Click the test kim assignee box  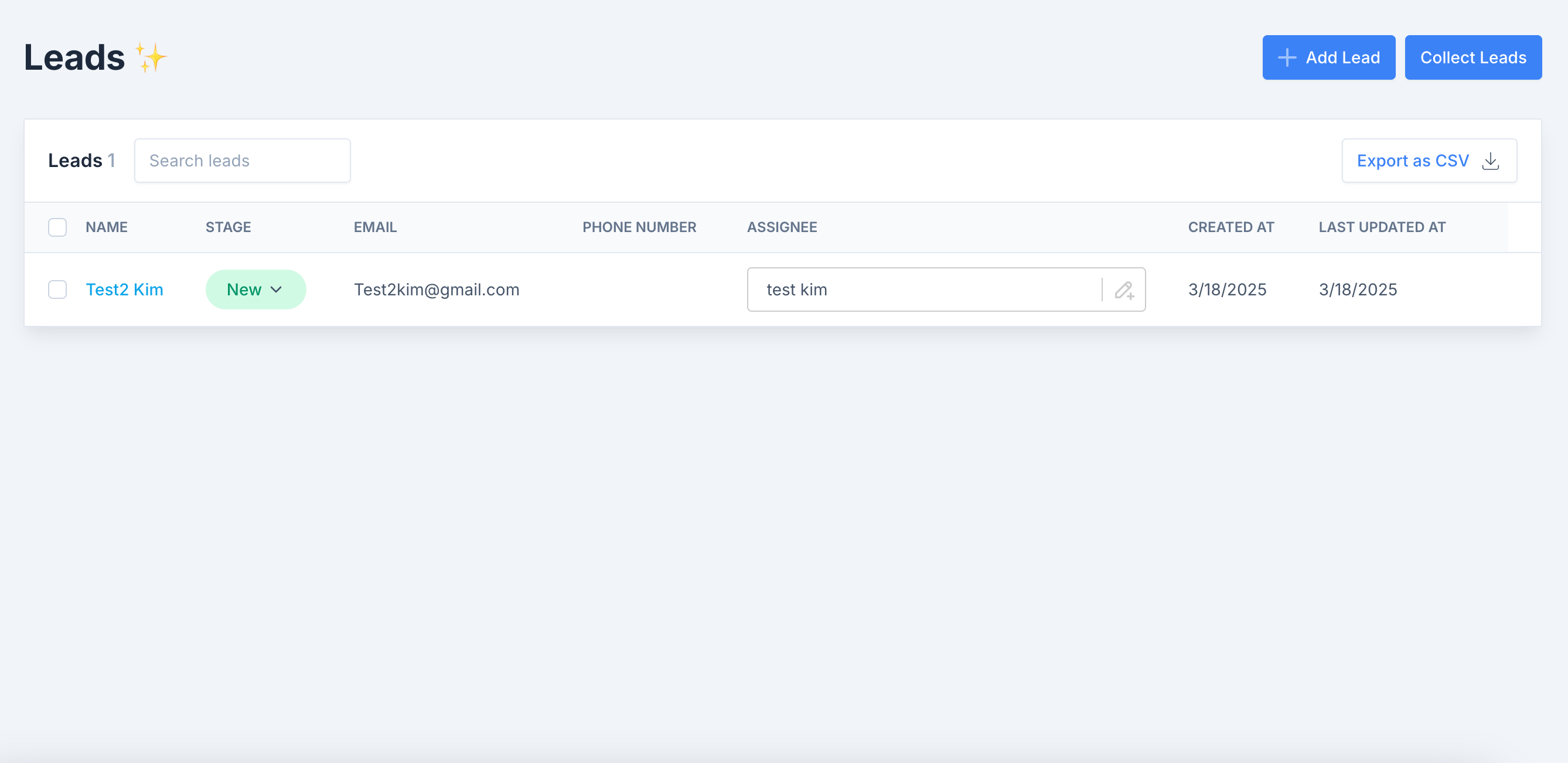point(946,289)
